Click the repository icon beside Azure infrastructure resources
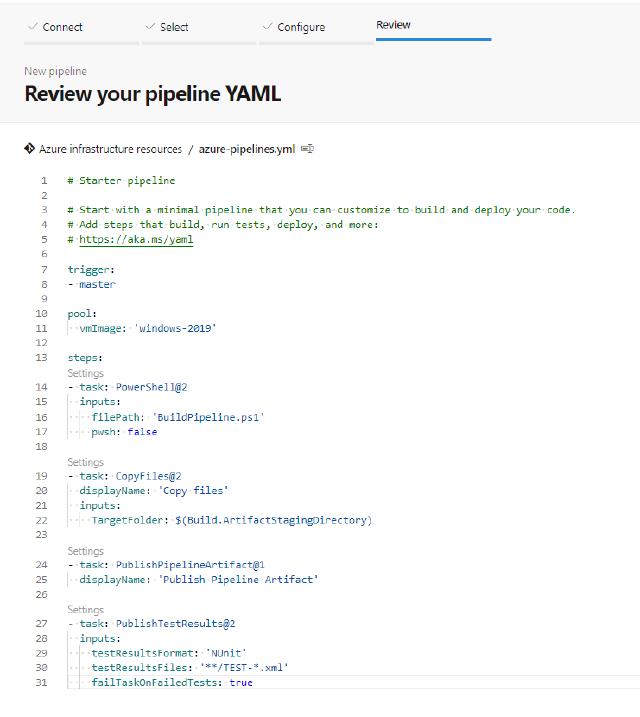This screenshot has width=640, height=717. coord(29,149)
